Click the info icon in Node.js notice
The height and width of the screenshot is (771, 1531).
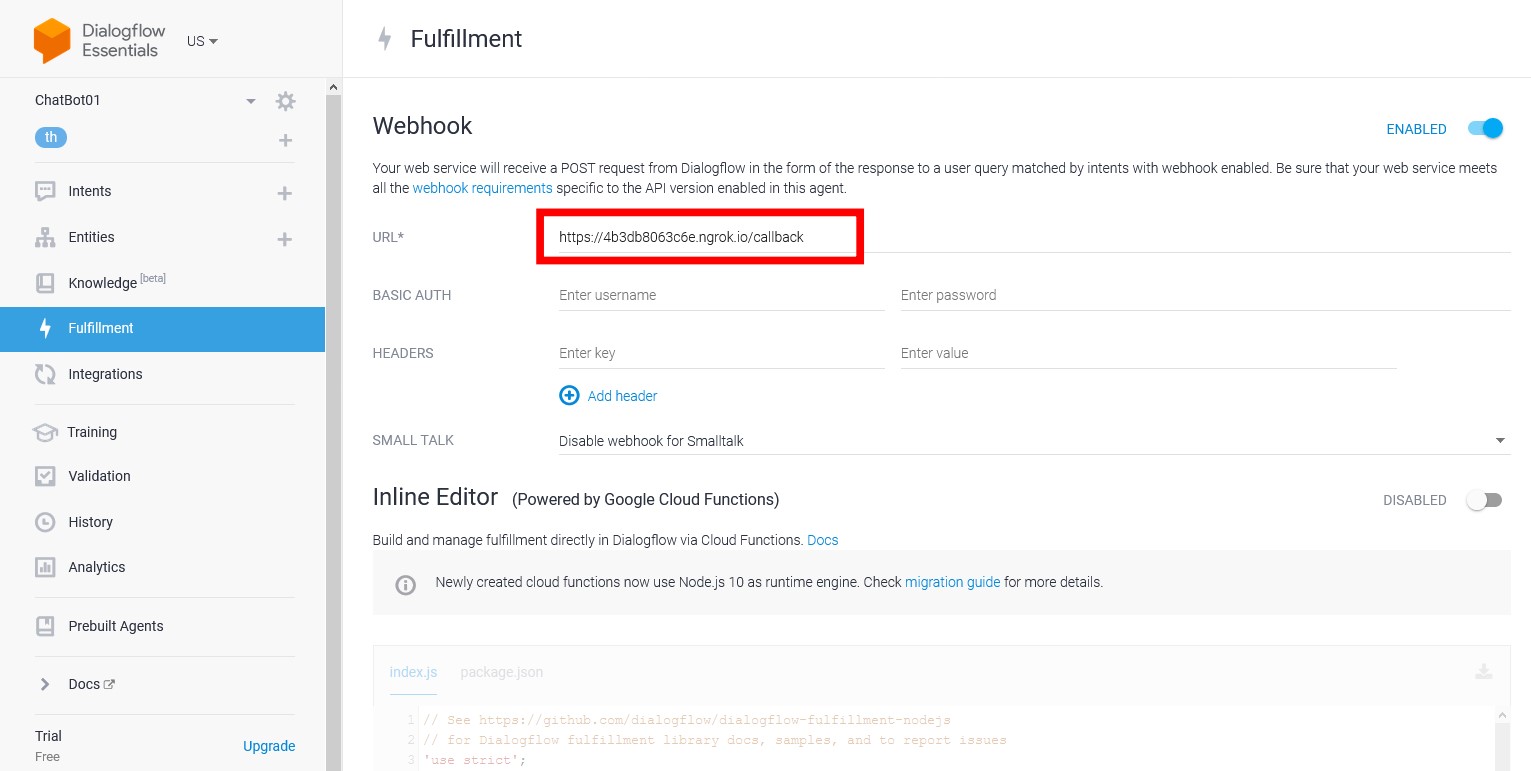pos(405,585)
